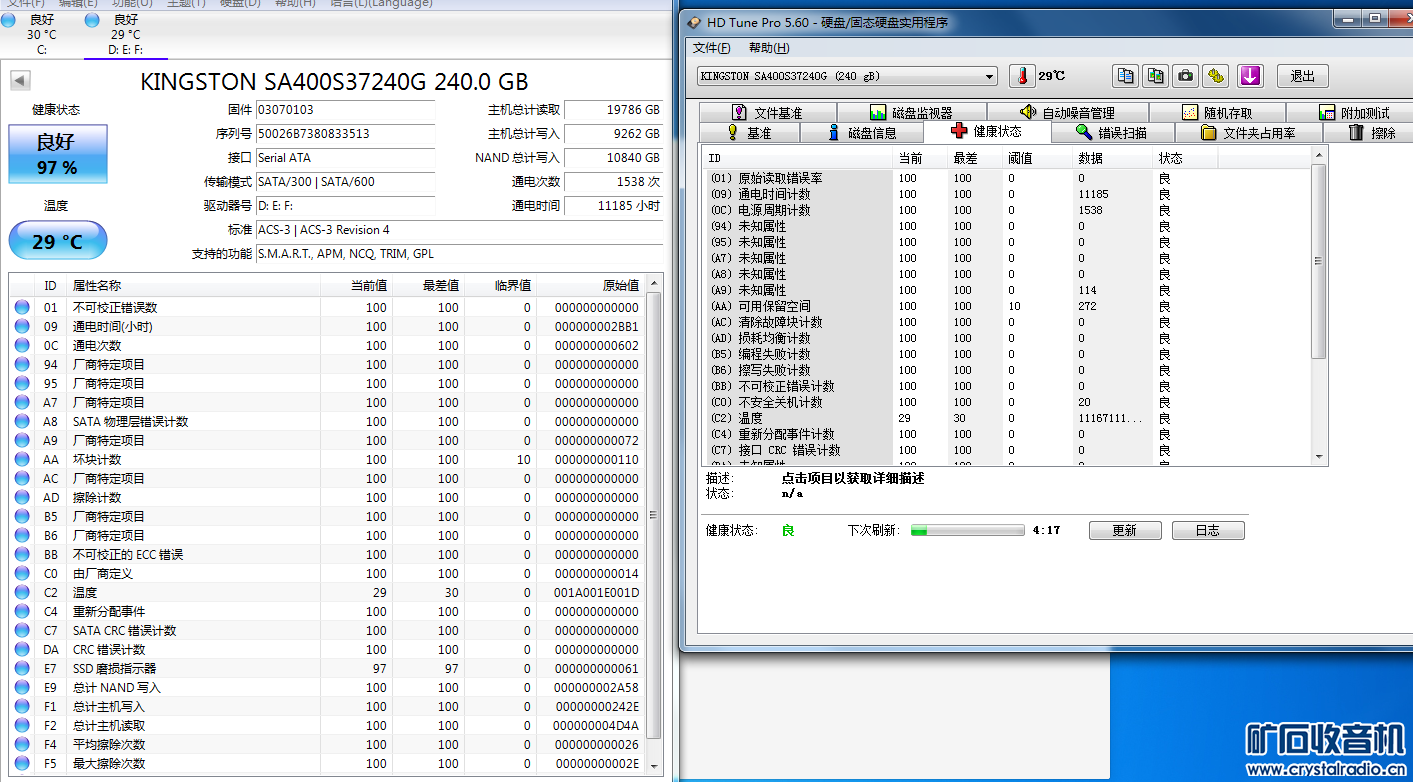Select the (09) 通电时间计数 row in HD Tune
Viewport: 1413px width, 782px height.
tap(1005, 194)
